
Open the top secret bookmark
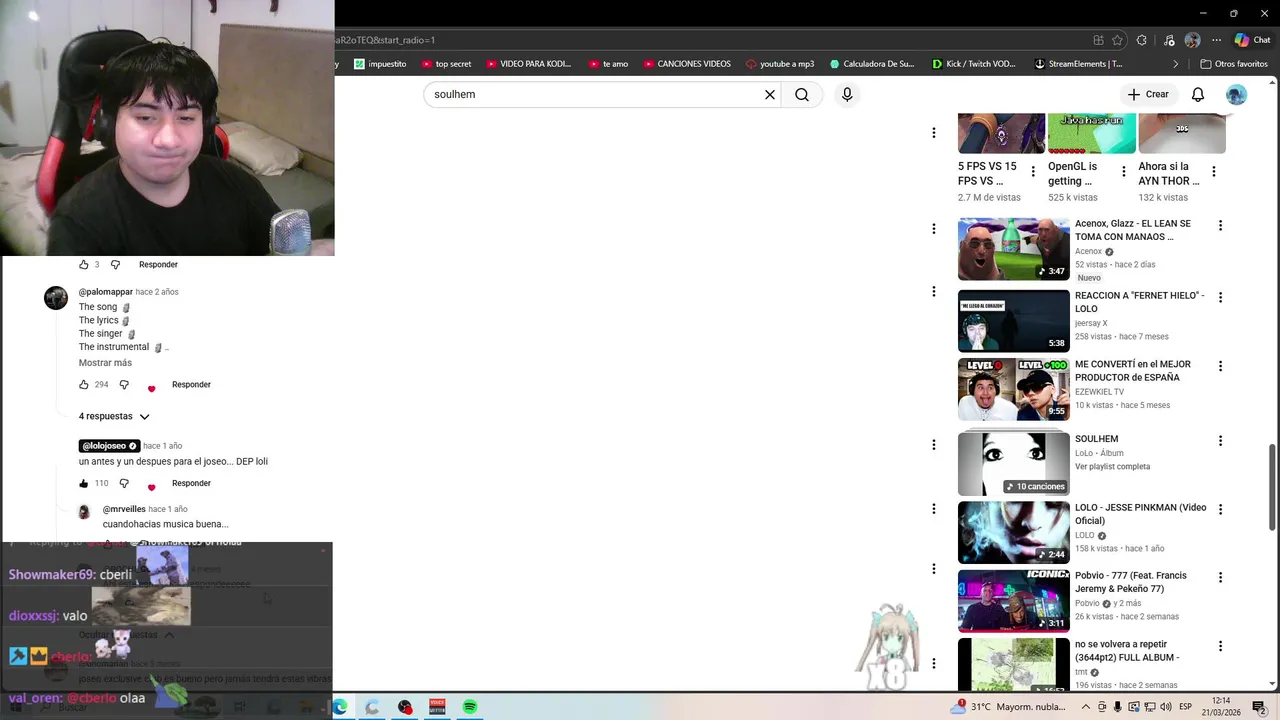pos(446,64)
